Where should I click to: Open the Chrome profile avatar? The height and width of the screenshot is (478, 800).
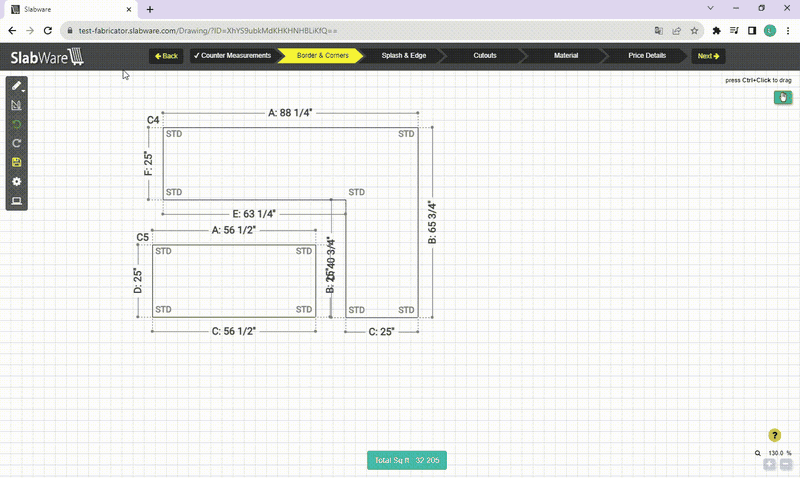coord(770,31)
